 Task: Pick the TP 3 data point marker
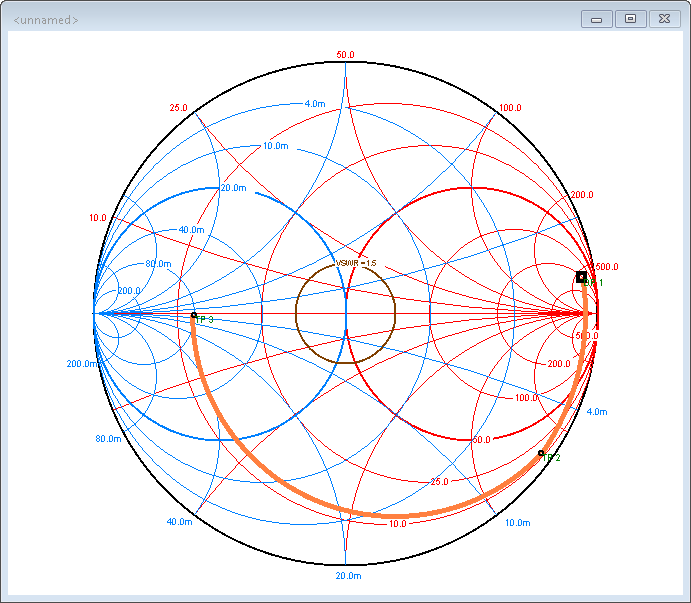[x=194, y=316]
